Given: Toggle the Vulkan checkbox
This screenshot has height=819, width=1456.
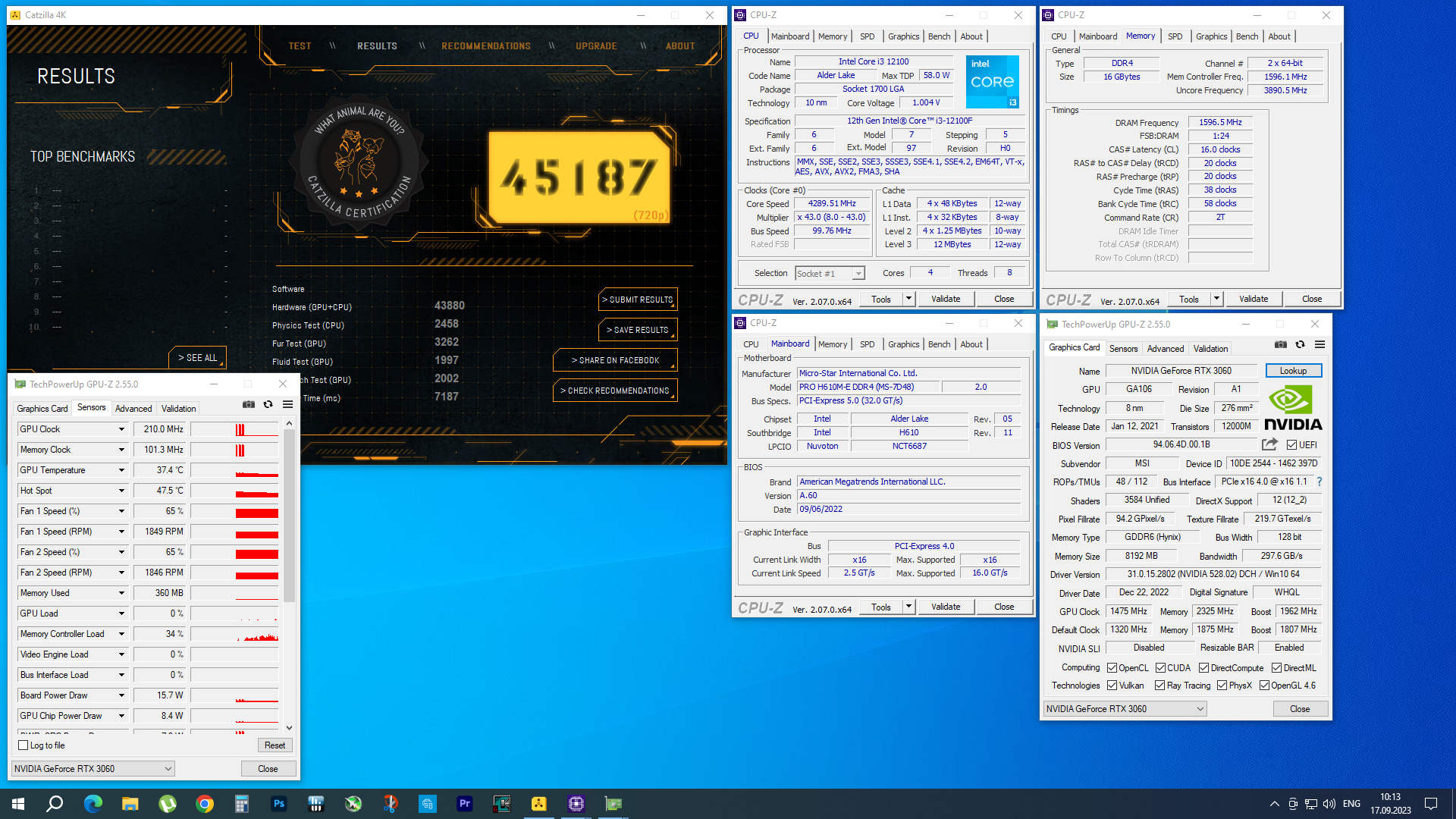Looking at the screenshot, I should coord(1112,686).
